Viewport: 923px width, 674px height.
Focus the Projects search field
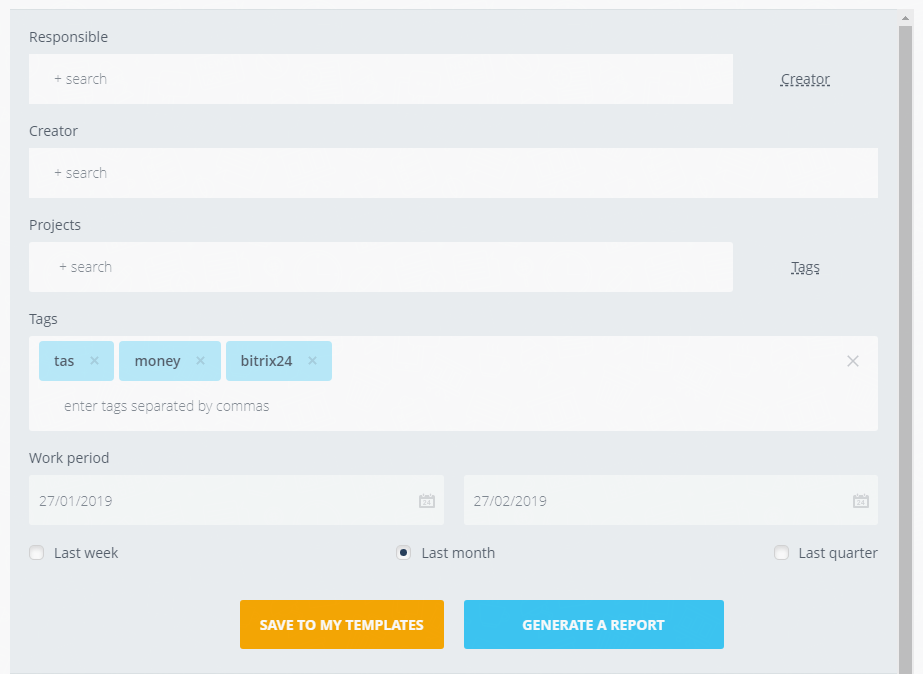coord(381,267)
